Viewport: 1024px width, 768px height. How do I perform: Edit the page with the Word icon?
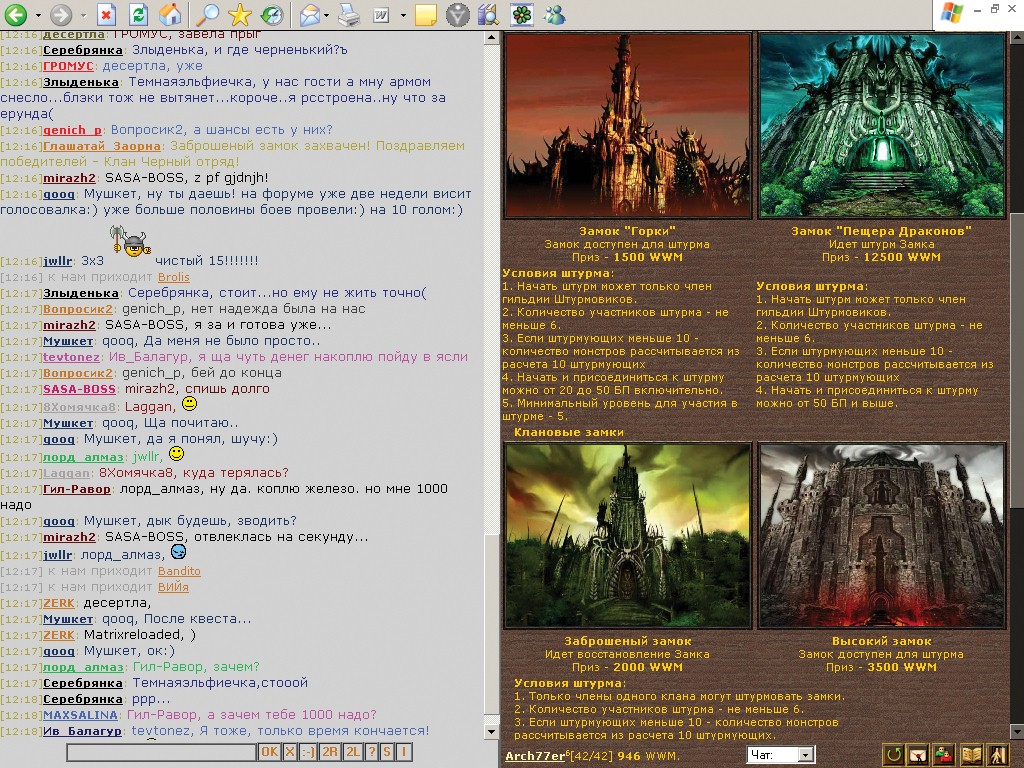381,14
